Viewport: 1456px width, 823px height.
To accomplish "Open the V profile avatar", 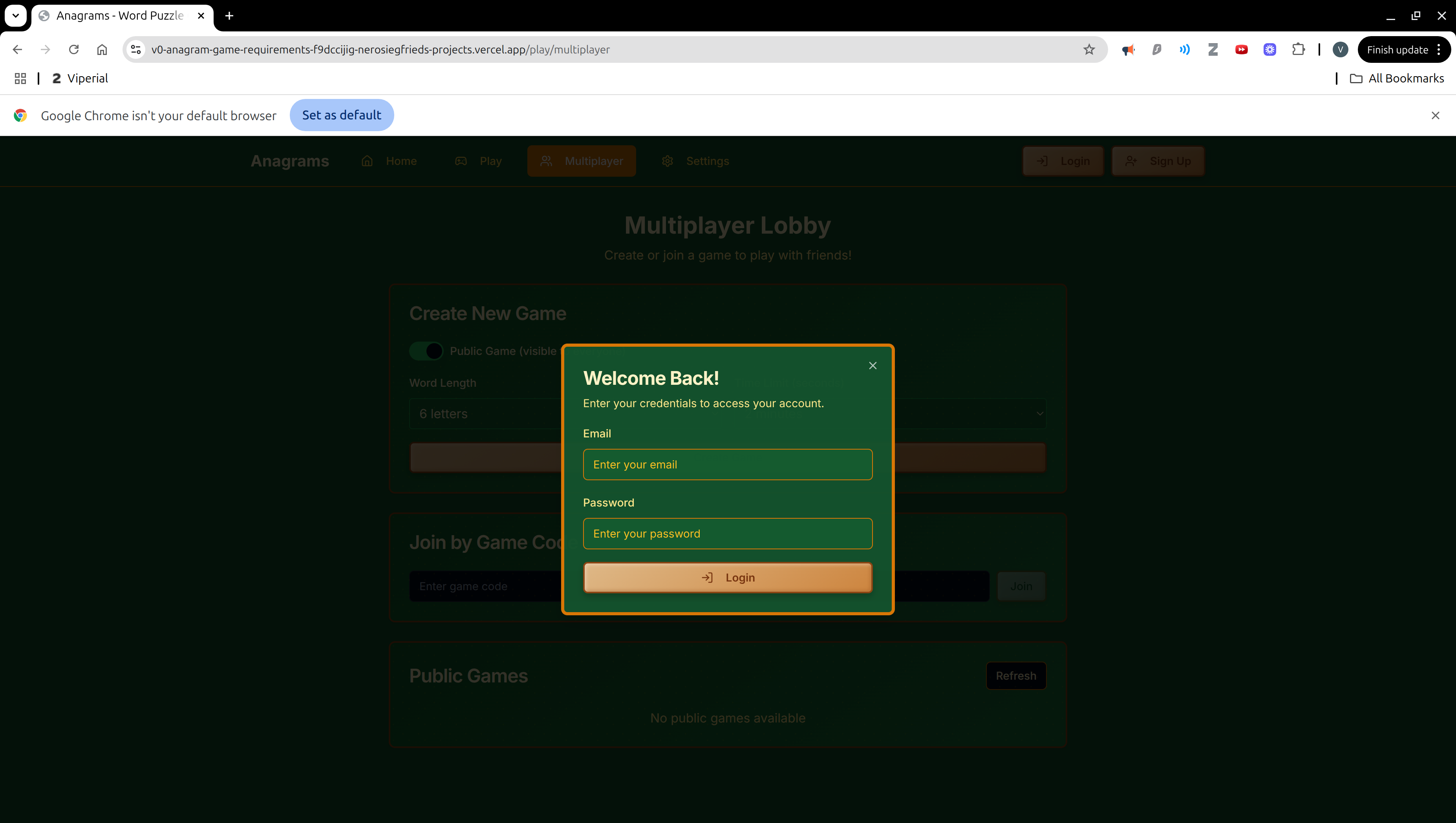I will tap(1340, 50).
